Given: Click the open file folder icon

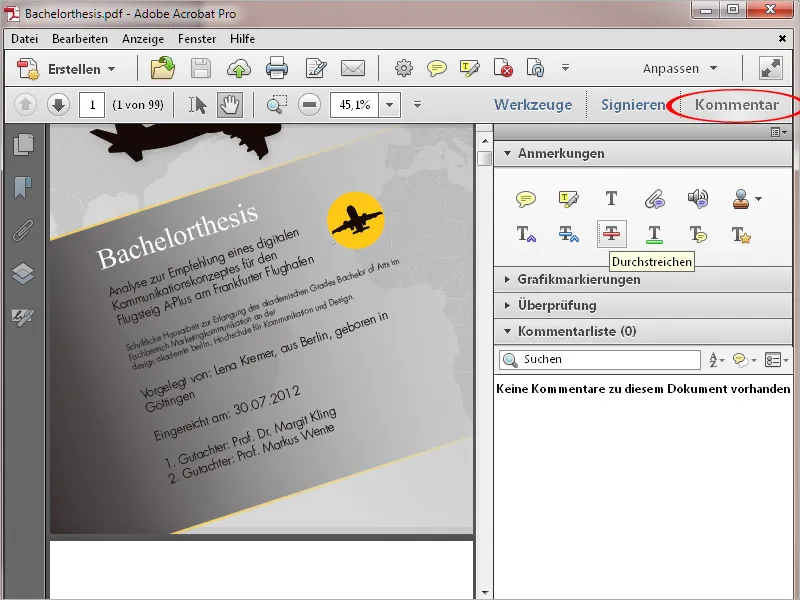Looking at the screenshot, I should 163,68.
